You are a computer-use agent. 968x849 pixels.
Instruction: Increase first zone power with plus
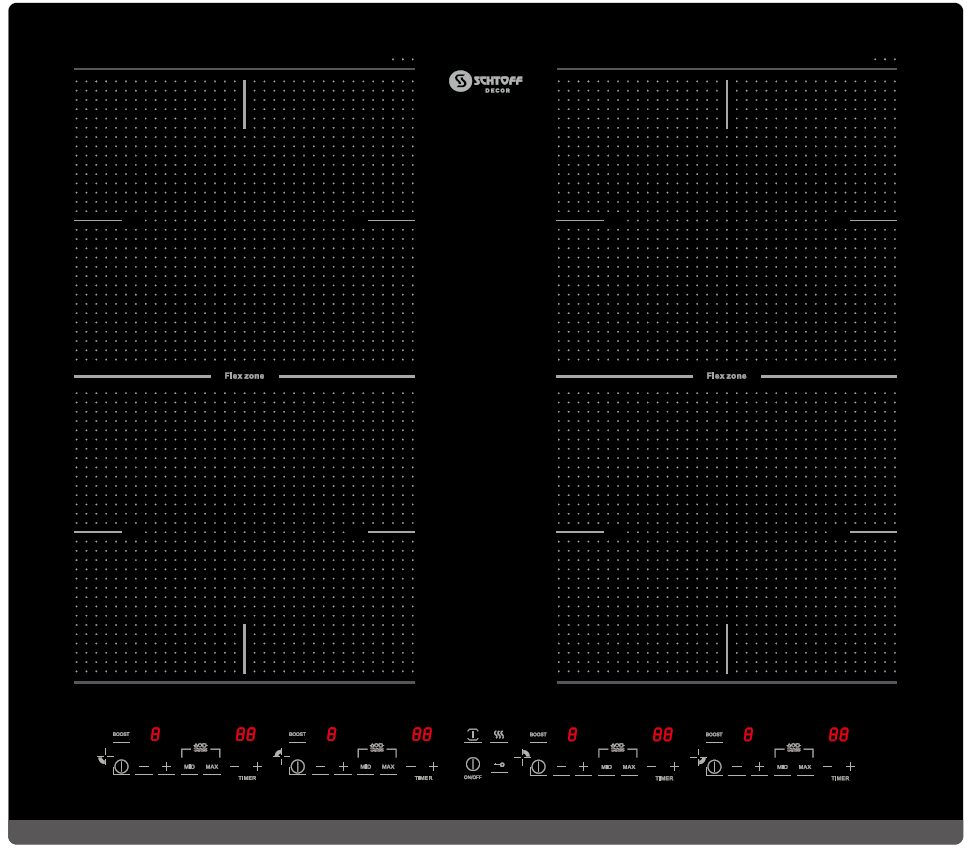coord(167,767)
